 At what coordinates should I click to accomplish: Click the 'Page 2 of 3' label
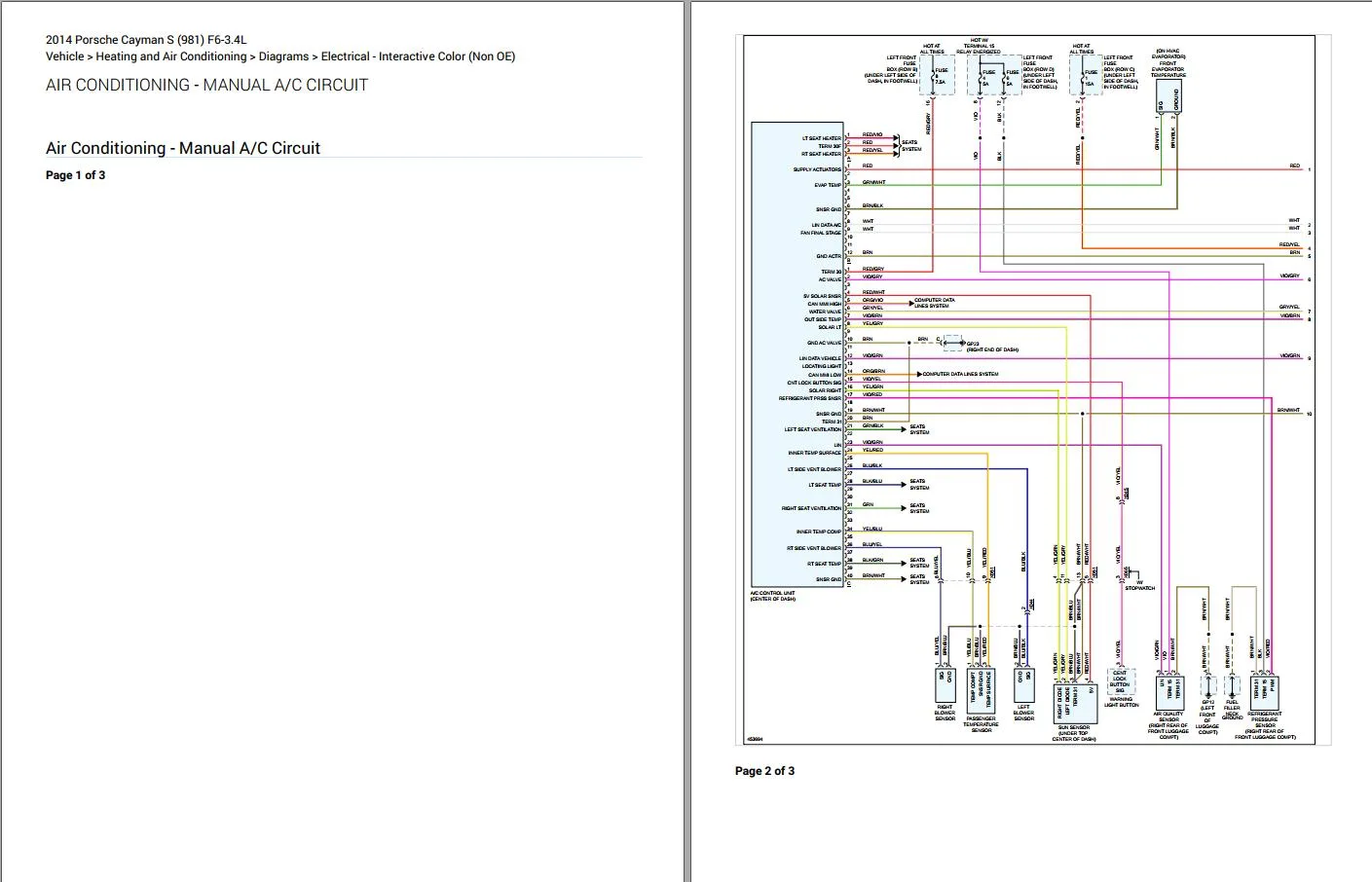pos(764,771)
